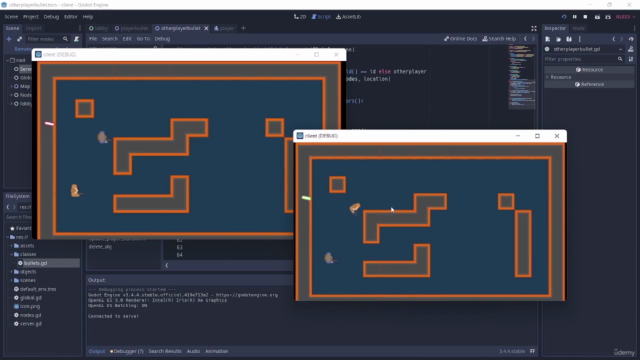The image size is (640, 360).
Task: Stop the running project
Action: point(585,17)
